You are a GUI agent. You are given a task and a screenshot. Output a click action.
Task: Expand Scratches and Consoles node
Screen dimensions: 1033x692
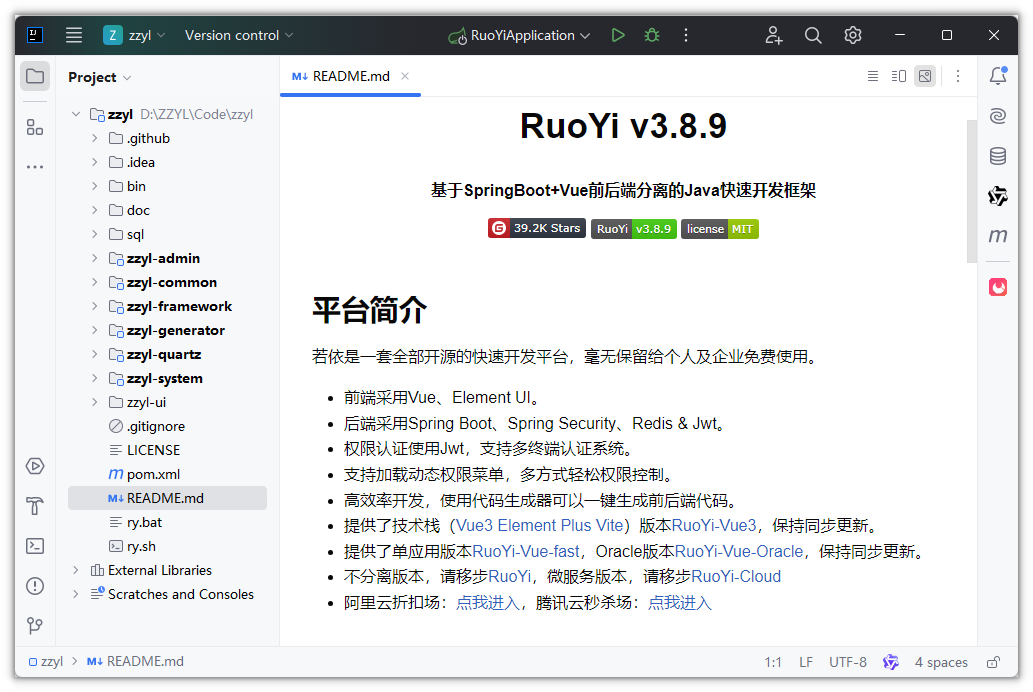(x=76, y=594)
